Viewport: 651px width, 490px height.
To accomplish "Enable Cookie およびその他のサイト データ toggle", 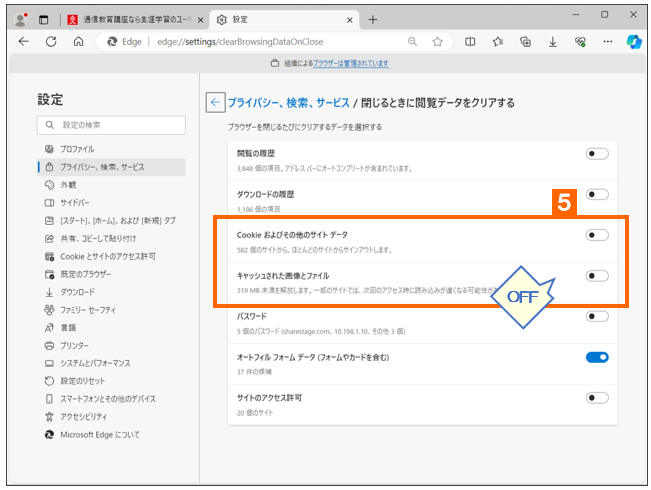I will (597, 235).
